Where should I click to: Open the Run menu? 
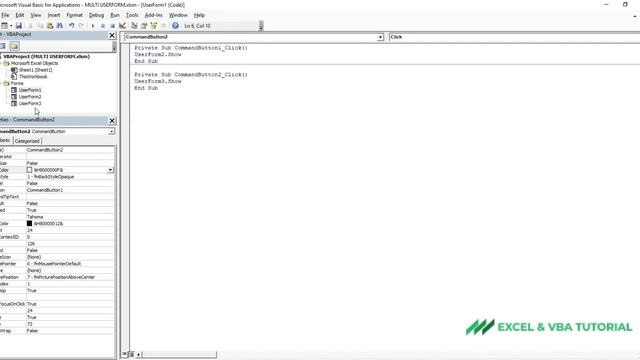115,15
